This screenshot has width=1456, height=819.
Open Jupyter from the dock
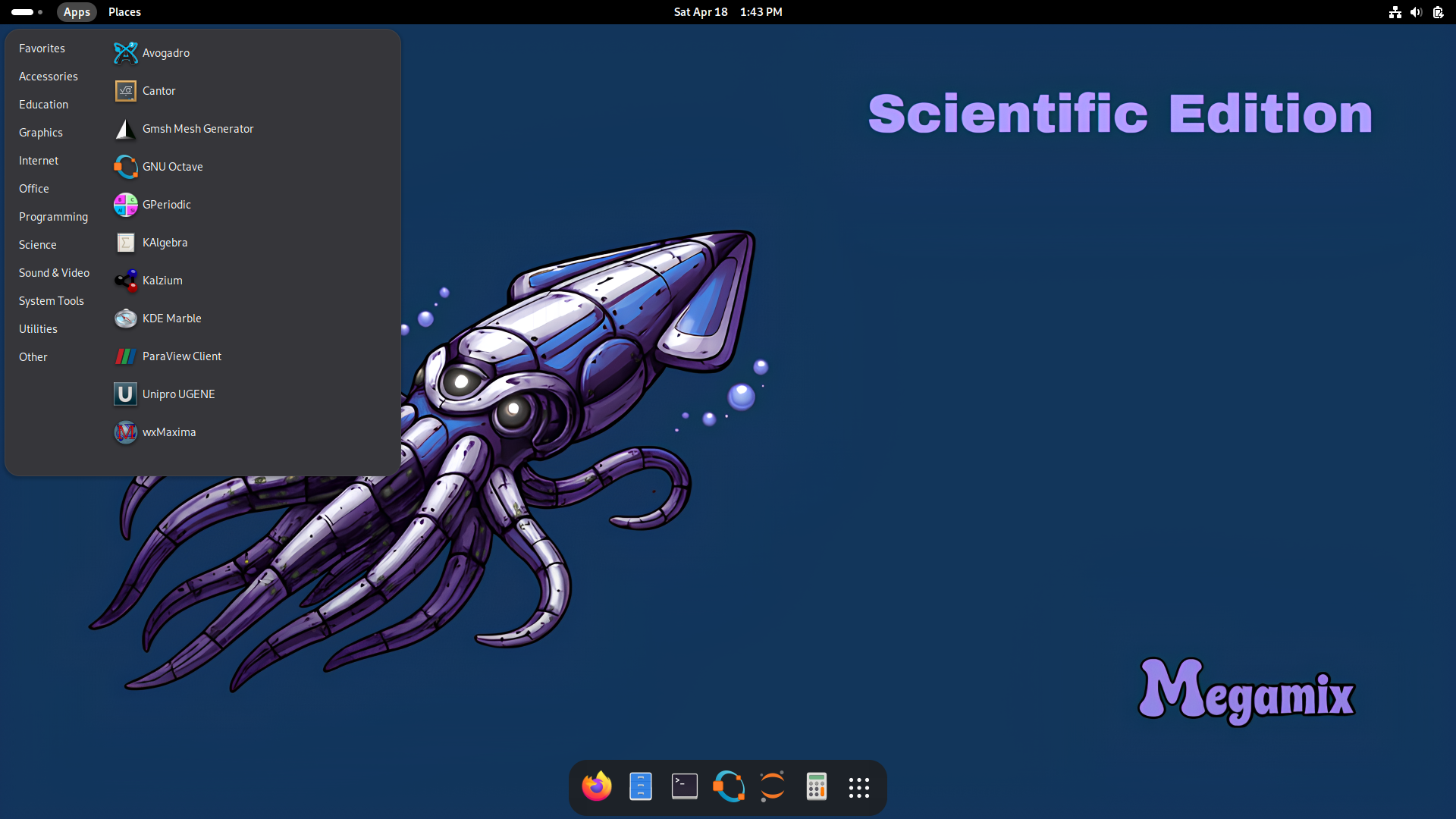click(x=772, y=786)
